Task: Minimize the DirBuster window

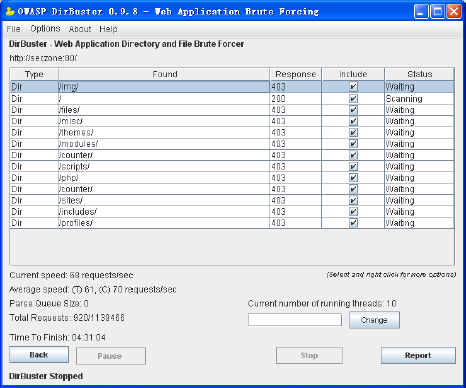Action: click(421, 11)
